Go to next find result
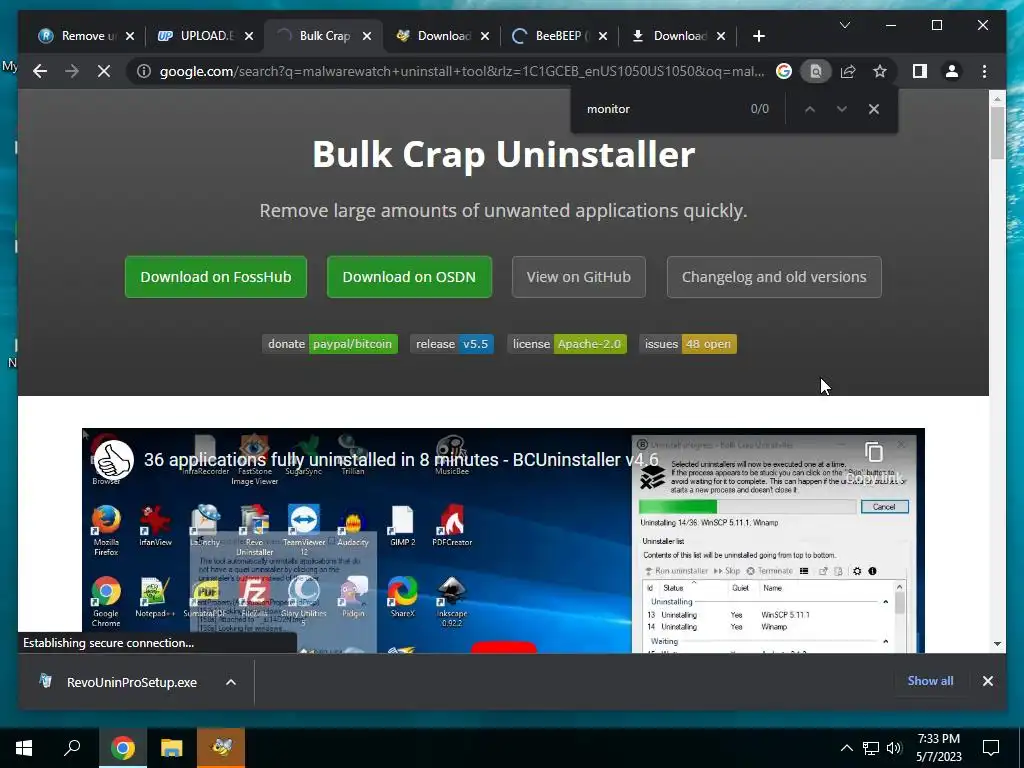The height and width of the screenshot is (768, 1024). (842, 109)
